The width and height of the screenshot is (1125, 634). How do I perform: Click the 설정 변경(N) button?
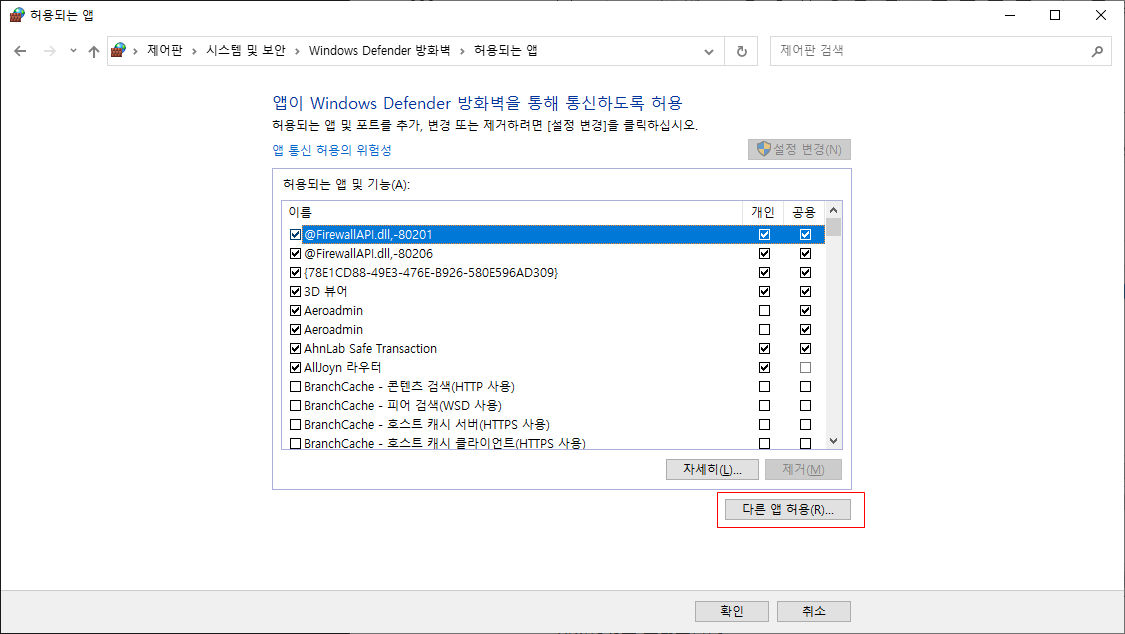[x=799, y=149]
